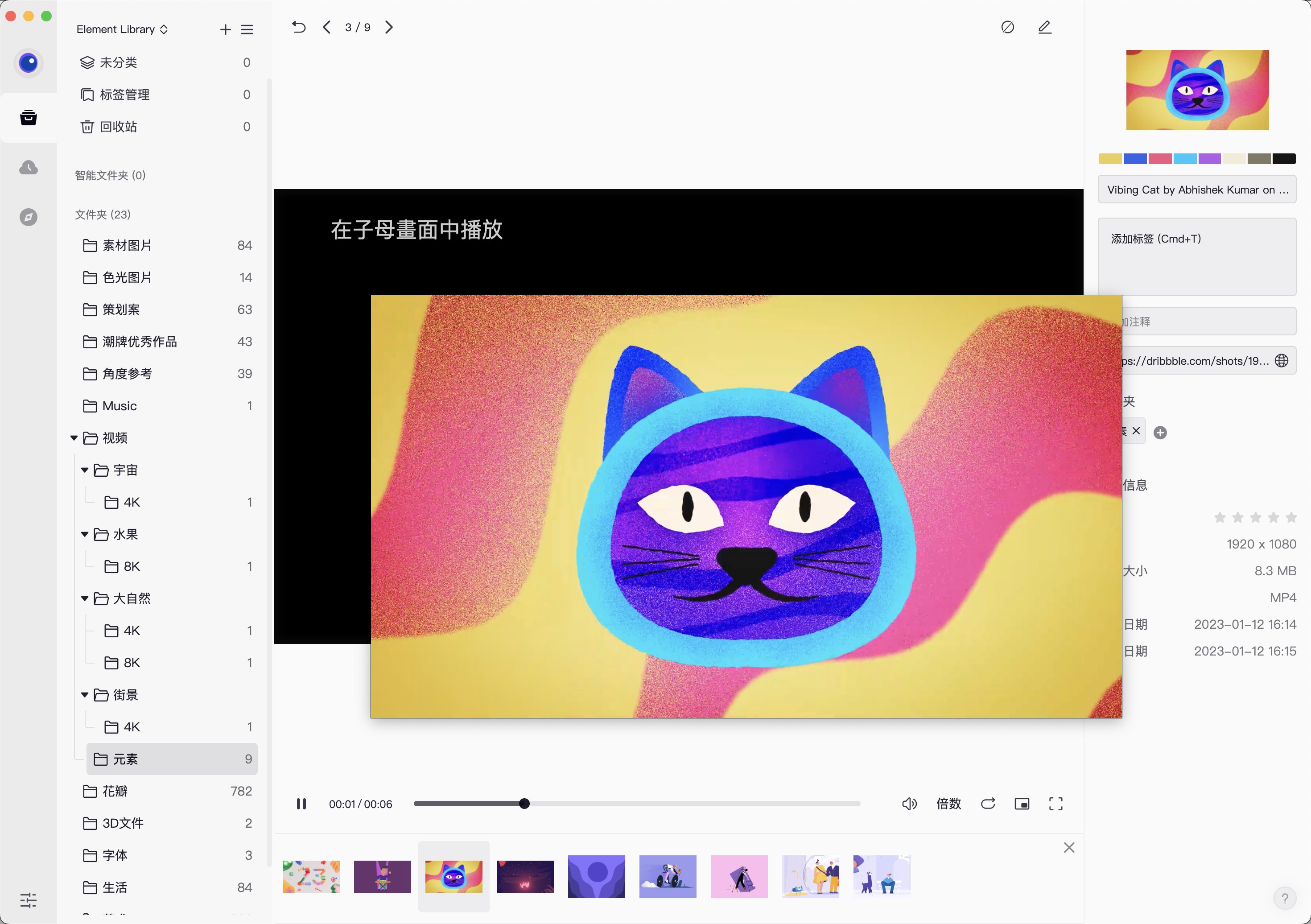Go to next item arrow
The width and height of the screenshot is (1311, 924).
coord(389,27)
